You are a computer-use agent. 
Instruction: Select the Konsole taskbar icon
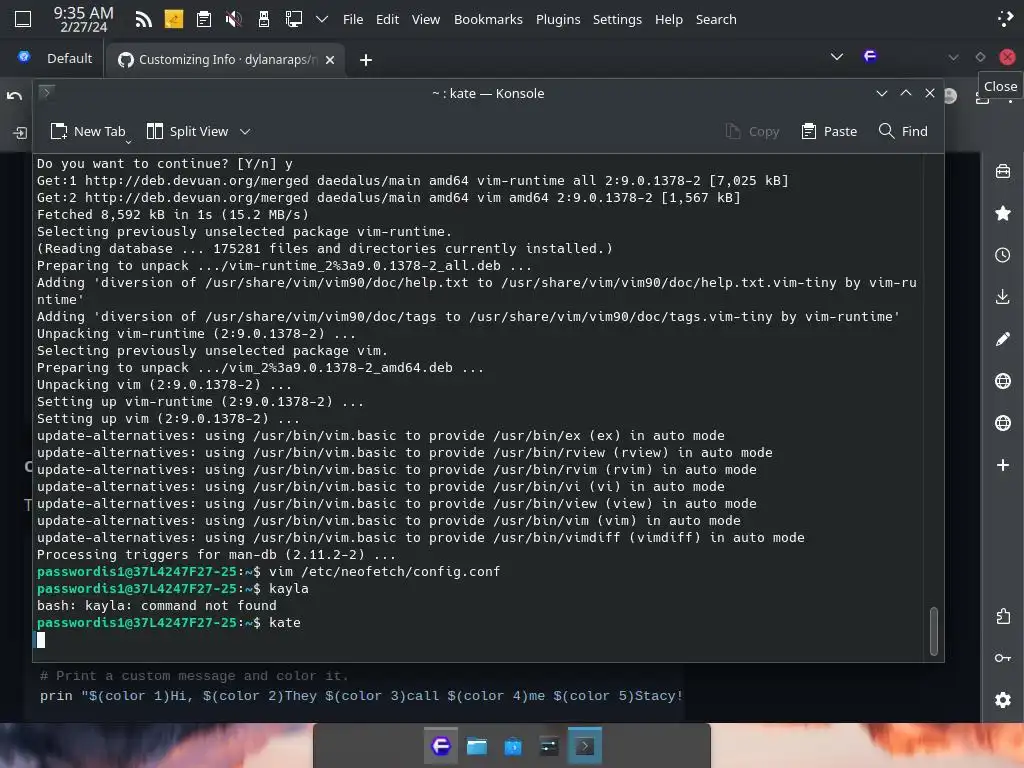point(584,746)
